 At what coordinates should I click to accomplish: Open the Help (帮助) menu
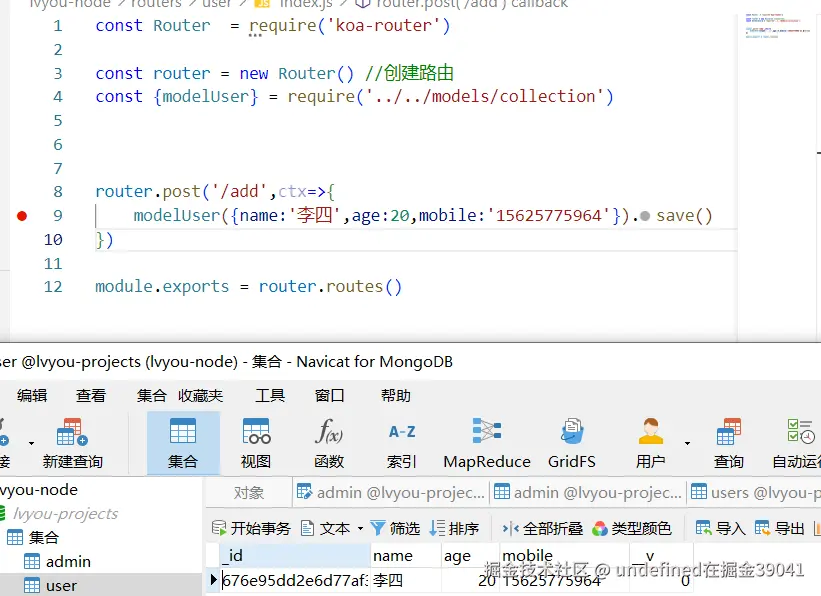tap(396, 395)
